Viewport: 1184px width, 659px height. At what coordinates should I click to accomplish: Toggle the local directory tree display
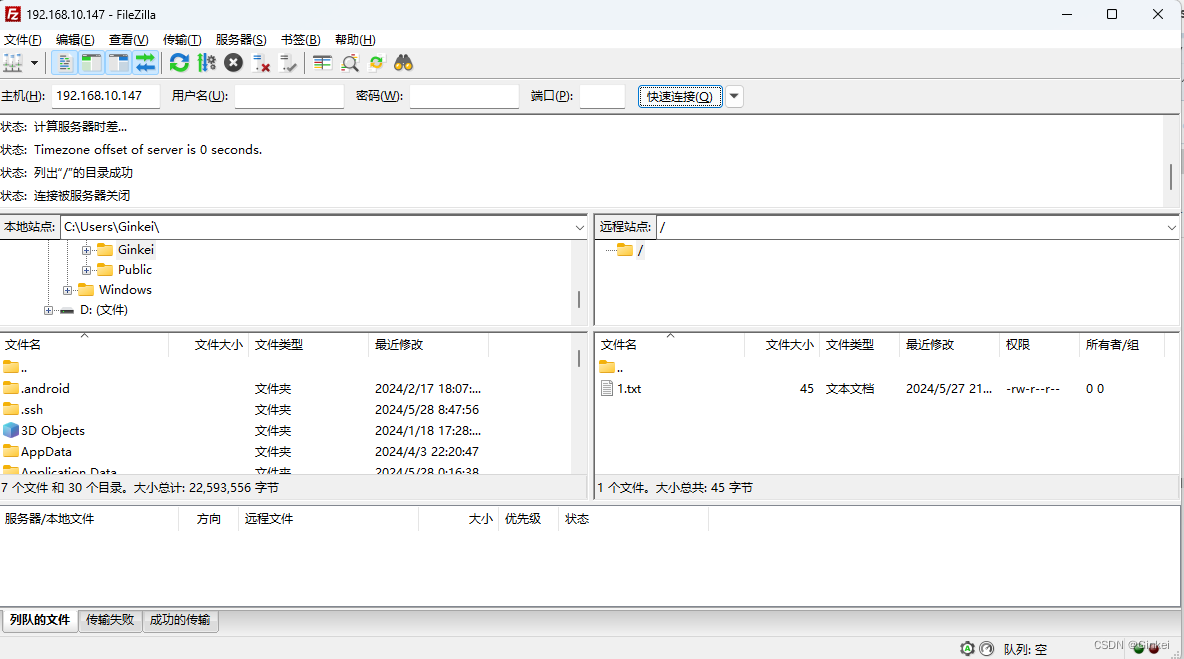tap(91, 63)
